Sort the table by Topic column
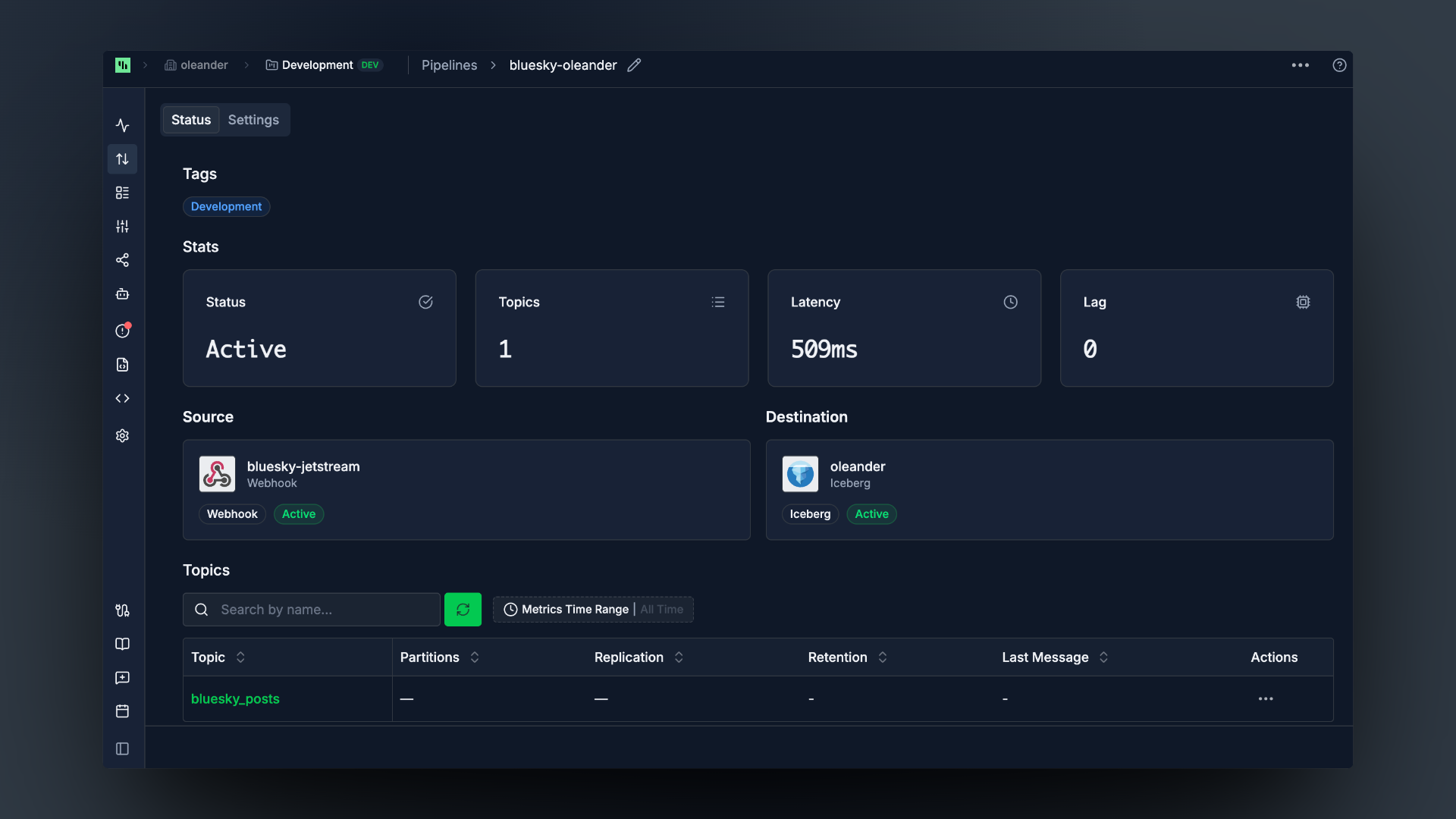This screenshot has width=1456, height=819. coord(218,657)
